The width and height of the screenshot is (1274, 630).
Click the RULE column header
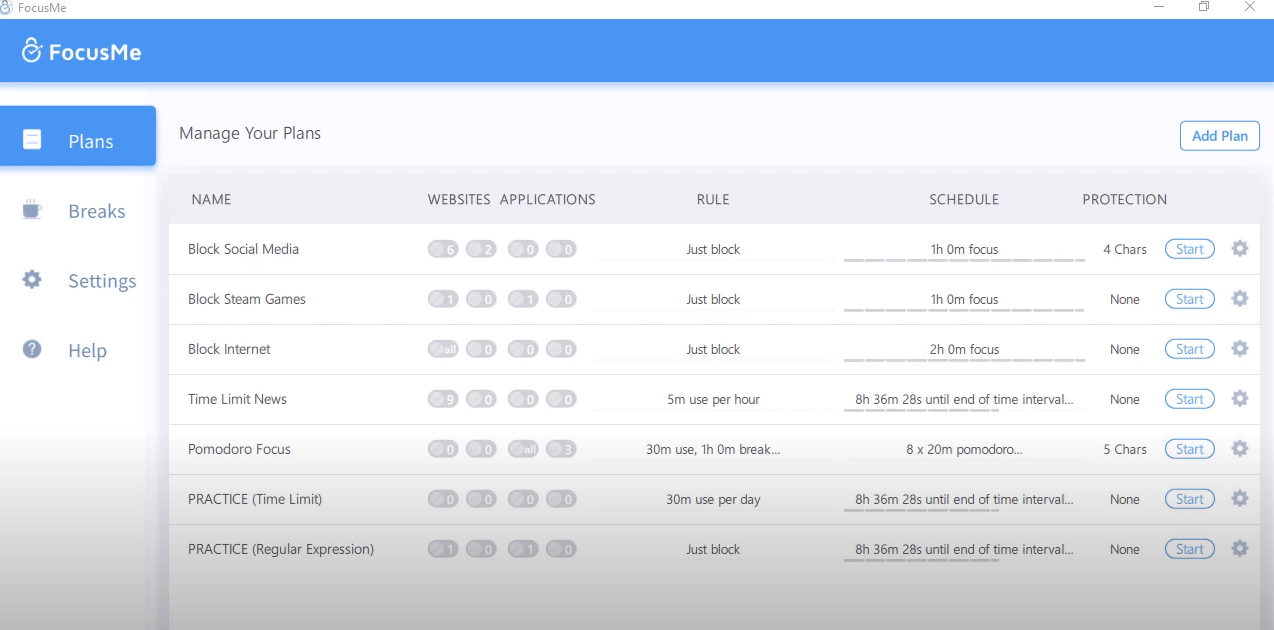713,199
